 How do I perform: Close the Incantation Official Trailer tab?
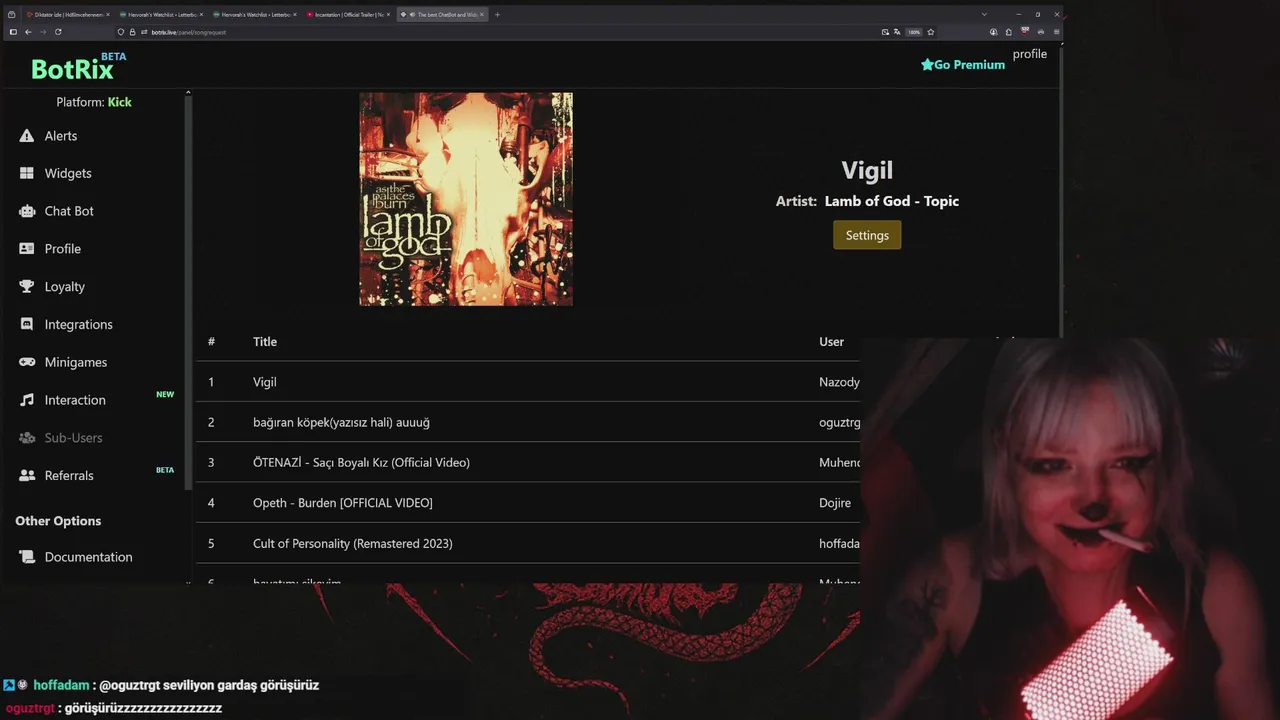pos(387,15)
